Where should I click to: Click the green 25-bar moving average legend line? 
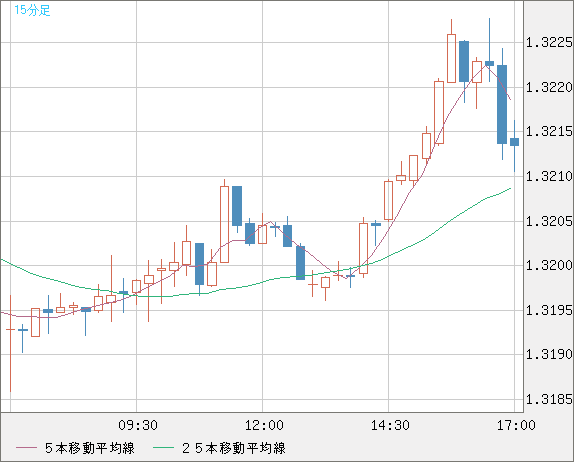(163, 448)
